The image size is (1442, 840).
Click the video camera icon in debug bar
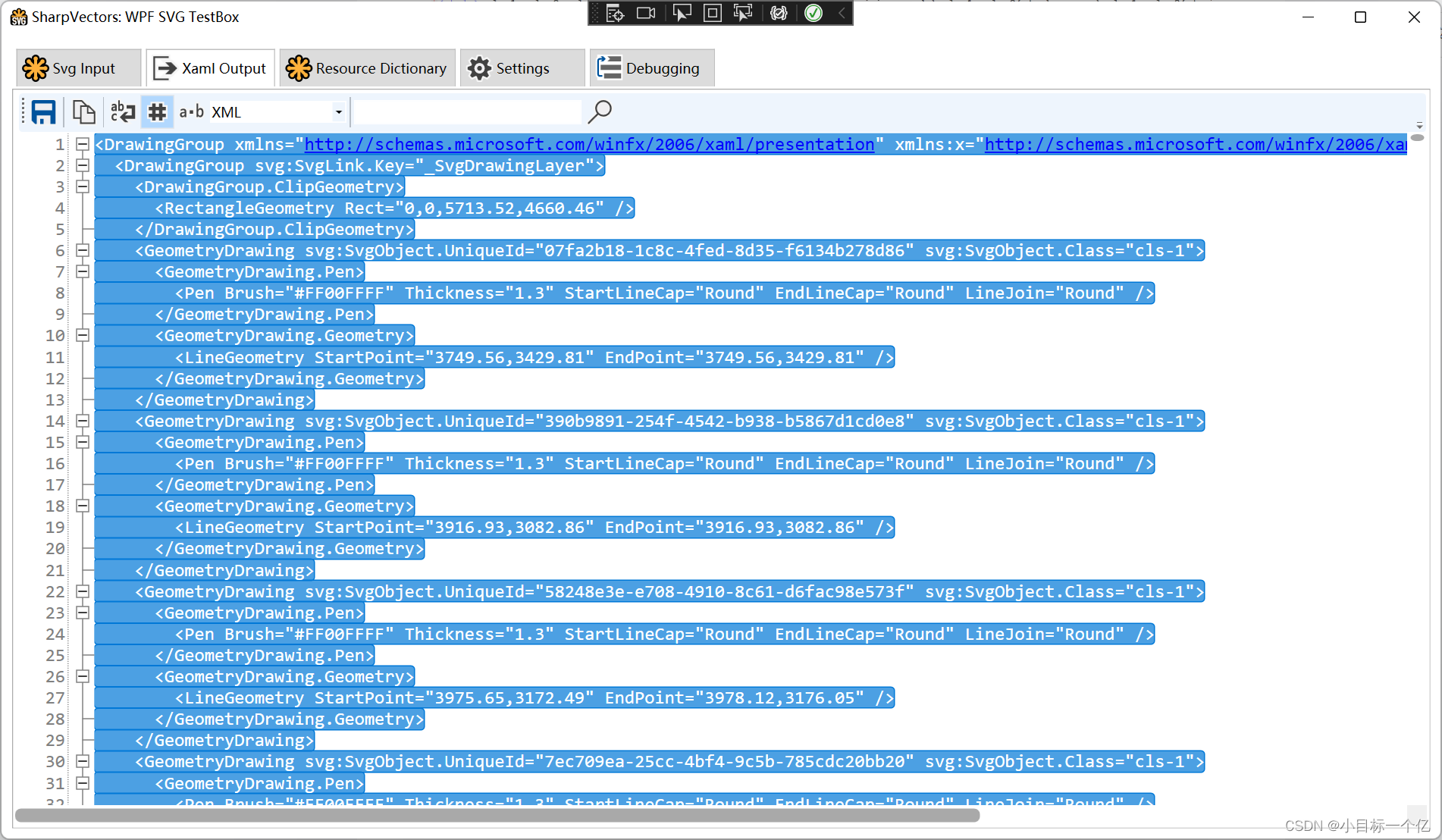coord(646,13)
